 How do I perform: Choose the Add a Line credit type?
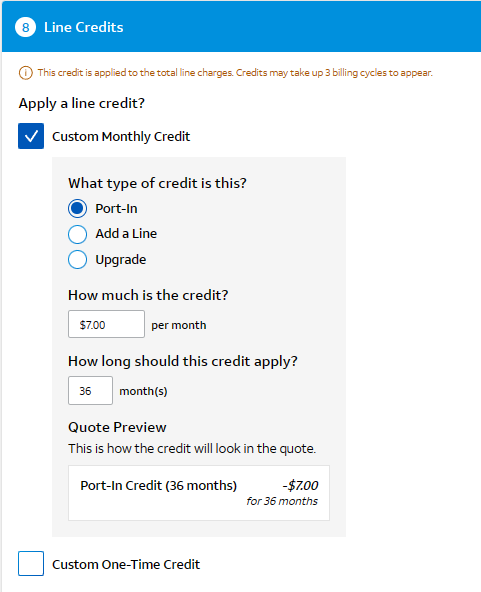pos(77,234)
